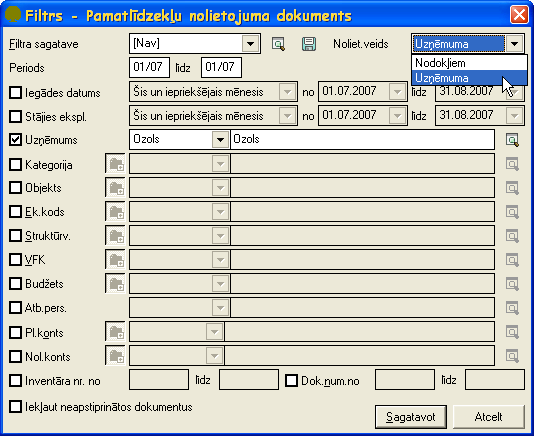Tick Iekļaut neapstiprinātos dokumentus checkbox

click(x=16, y=406)
